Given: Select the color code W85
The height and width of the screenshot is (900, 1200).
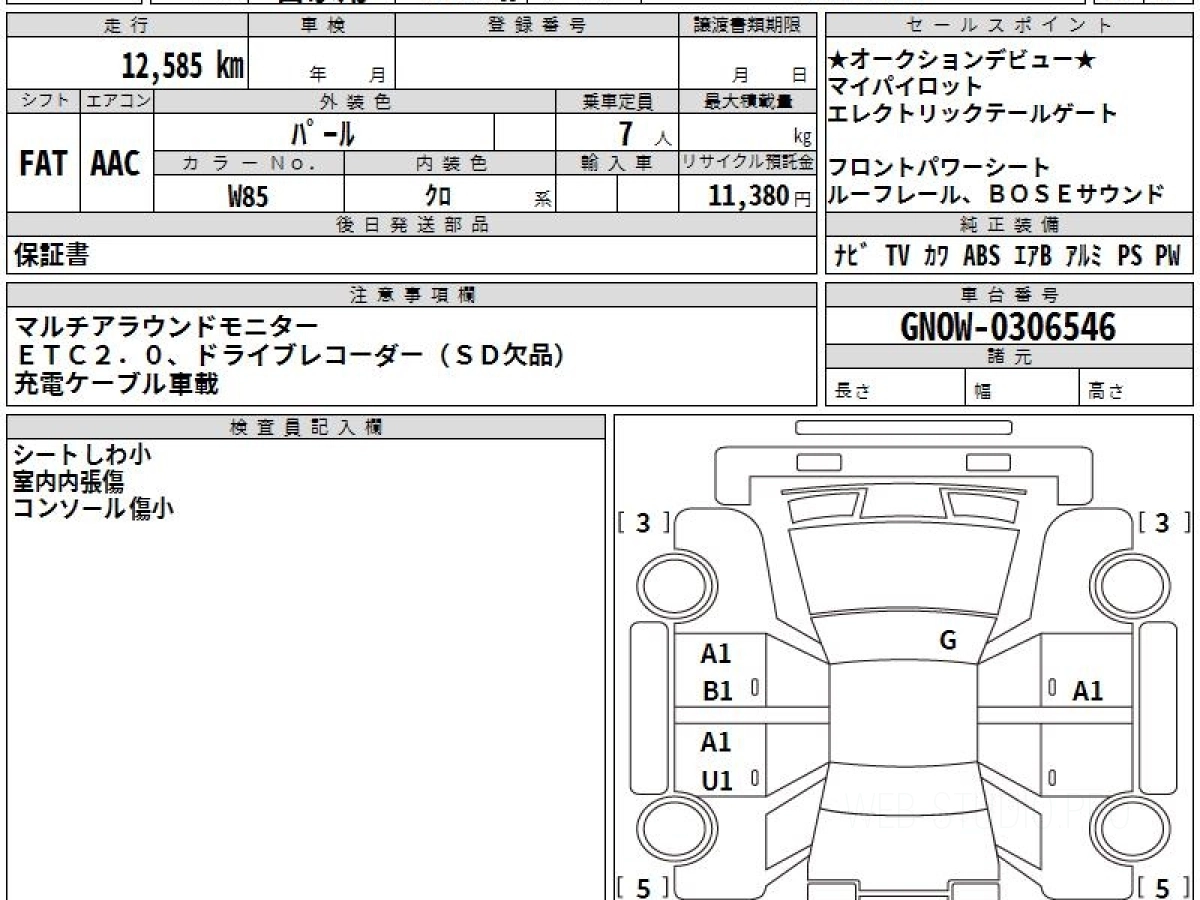Looking at the screenshot, I should tap(248, 197).
